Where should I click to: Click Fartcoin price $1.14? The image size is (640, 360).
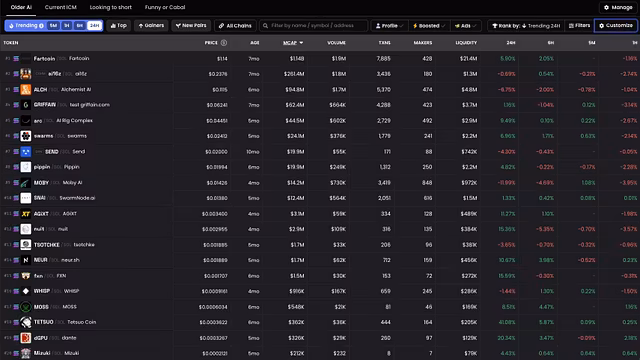click(x=222, y=59)
